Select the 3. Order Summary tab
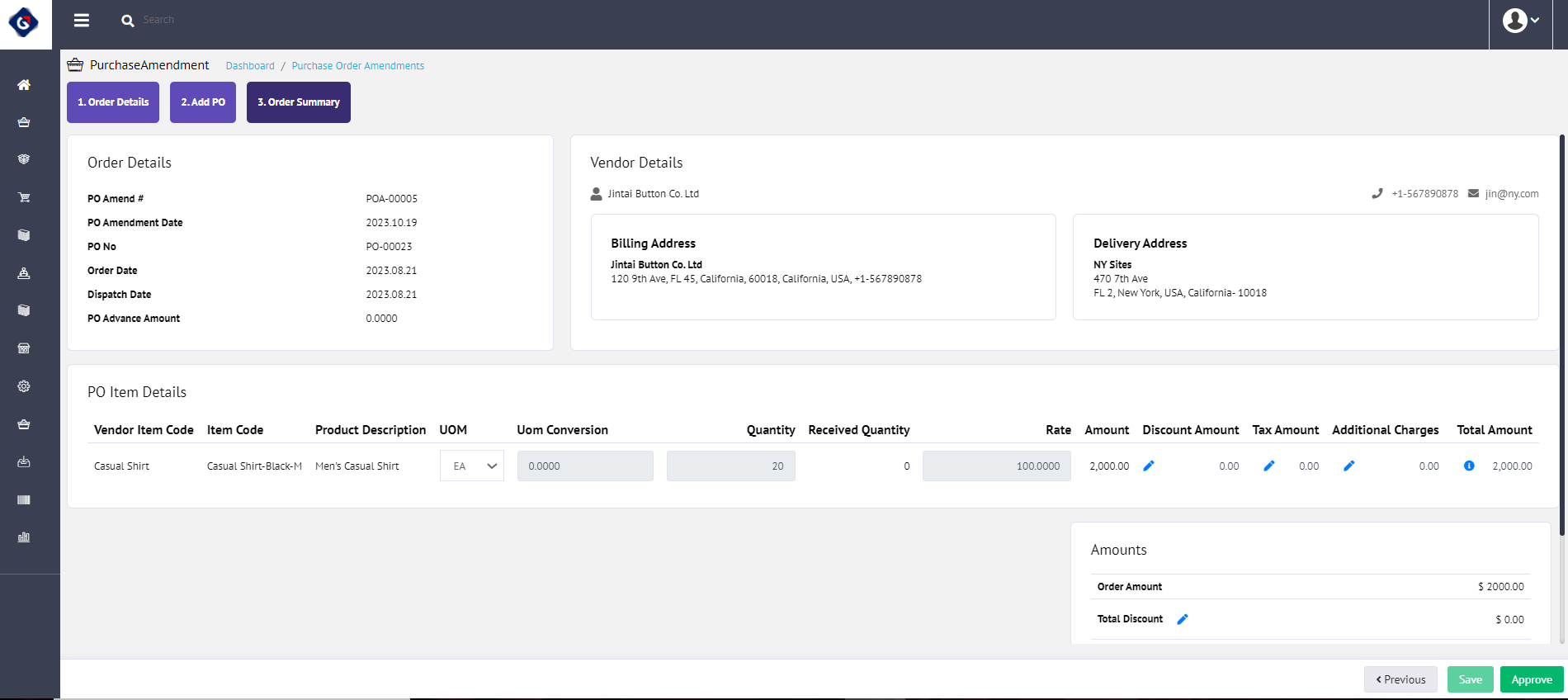 (299, 102)
